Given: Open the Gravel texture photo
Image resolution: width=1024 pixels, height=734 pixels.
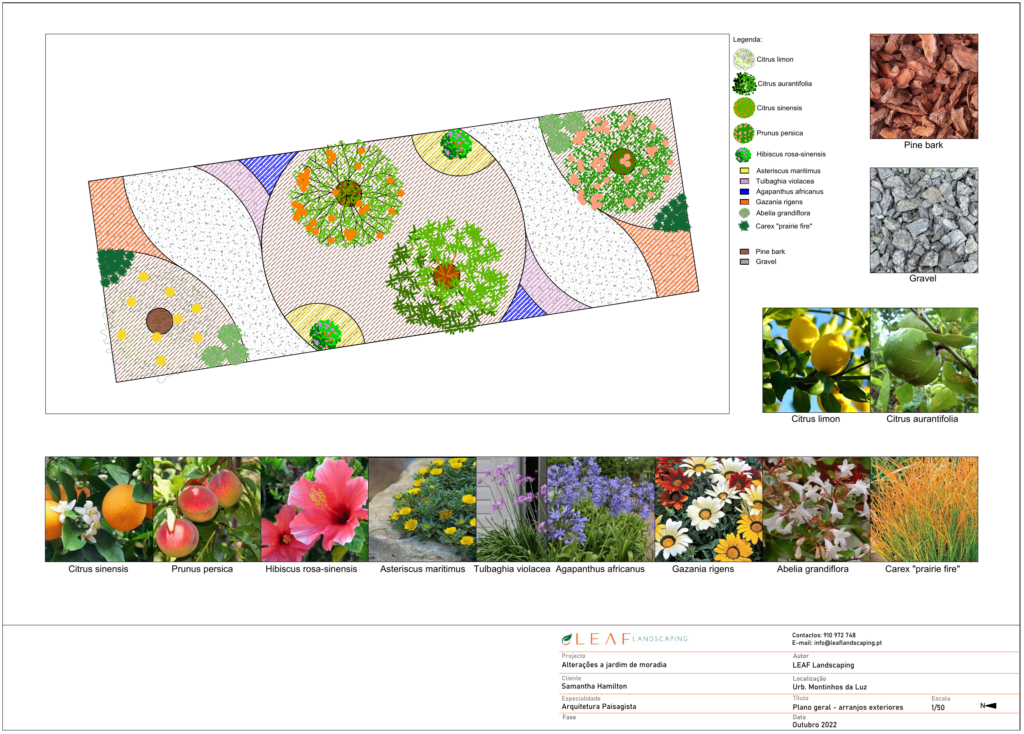Looking at the screenshot, I should click(x=923, y=219).
